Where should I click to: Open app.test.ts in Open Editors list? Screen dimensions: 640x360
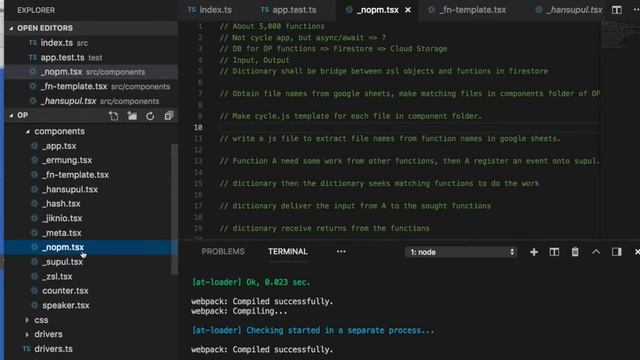pyautogui.click(x=91, y=58)
